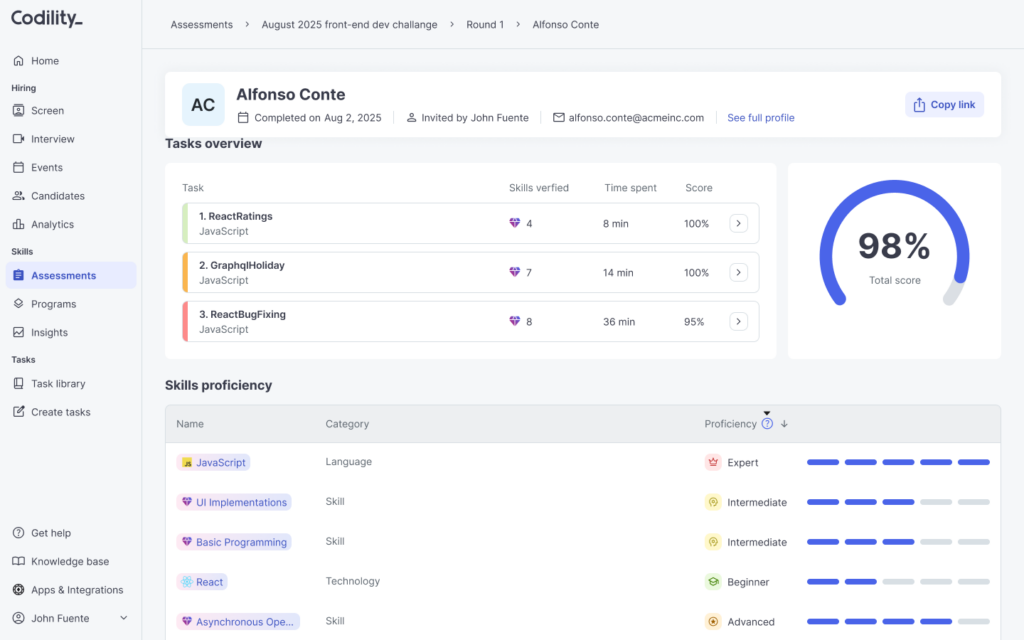The height and width of the screenshot is (640, 1024).
Task: Sort by Proficiency using the arrow
Action: [x=784, y=423]
